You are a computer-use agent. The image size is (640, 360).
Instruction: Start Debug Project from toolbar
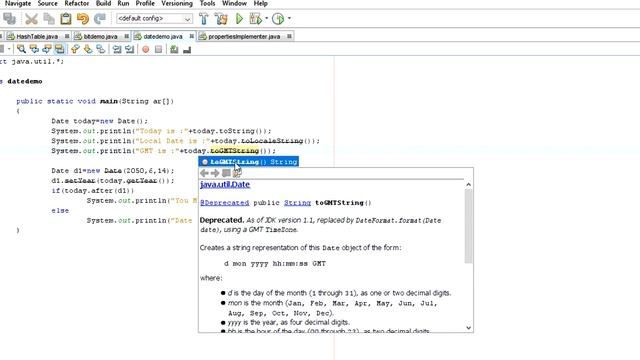point(256,19)
